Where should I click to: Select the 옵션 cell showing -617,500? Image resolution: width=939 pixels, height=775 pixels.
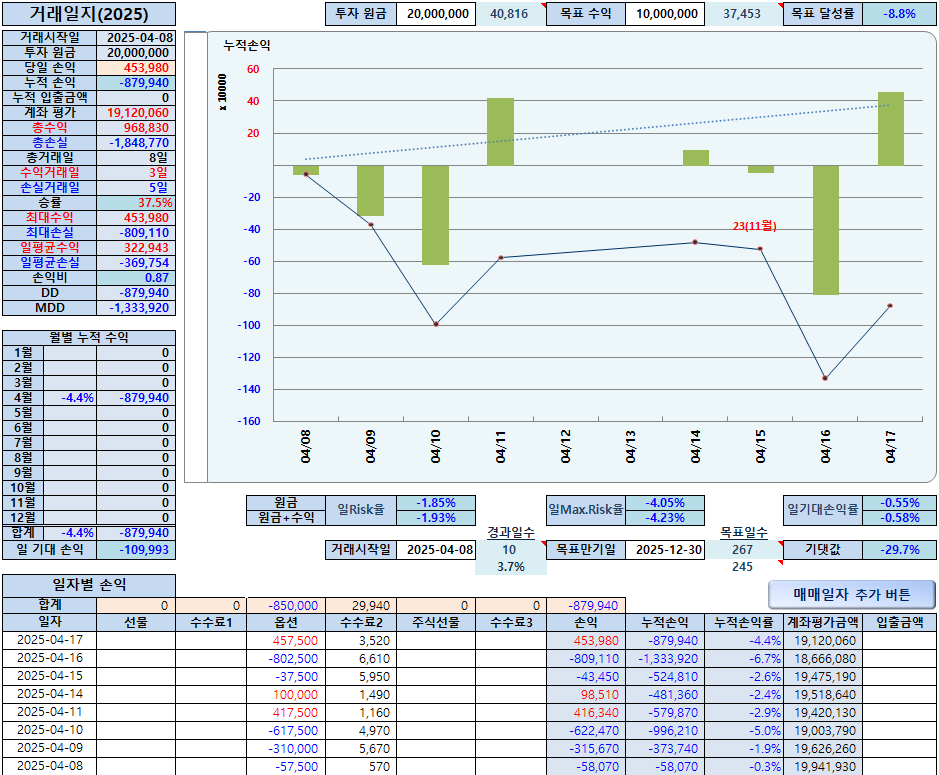pos(286,731)
